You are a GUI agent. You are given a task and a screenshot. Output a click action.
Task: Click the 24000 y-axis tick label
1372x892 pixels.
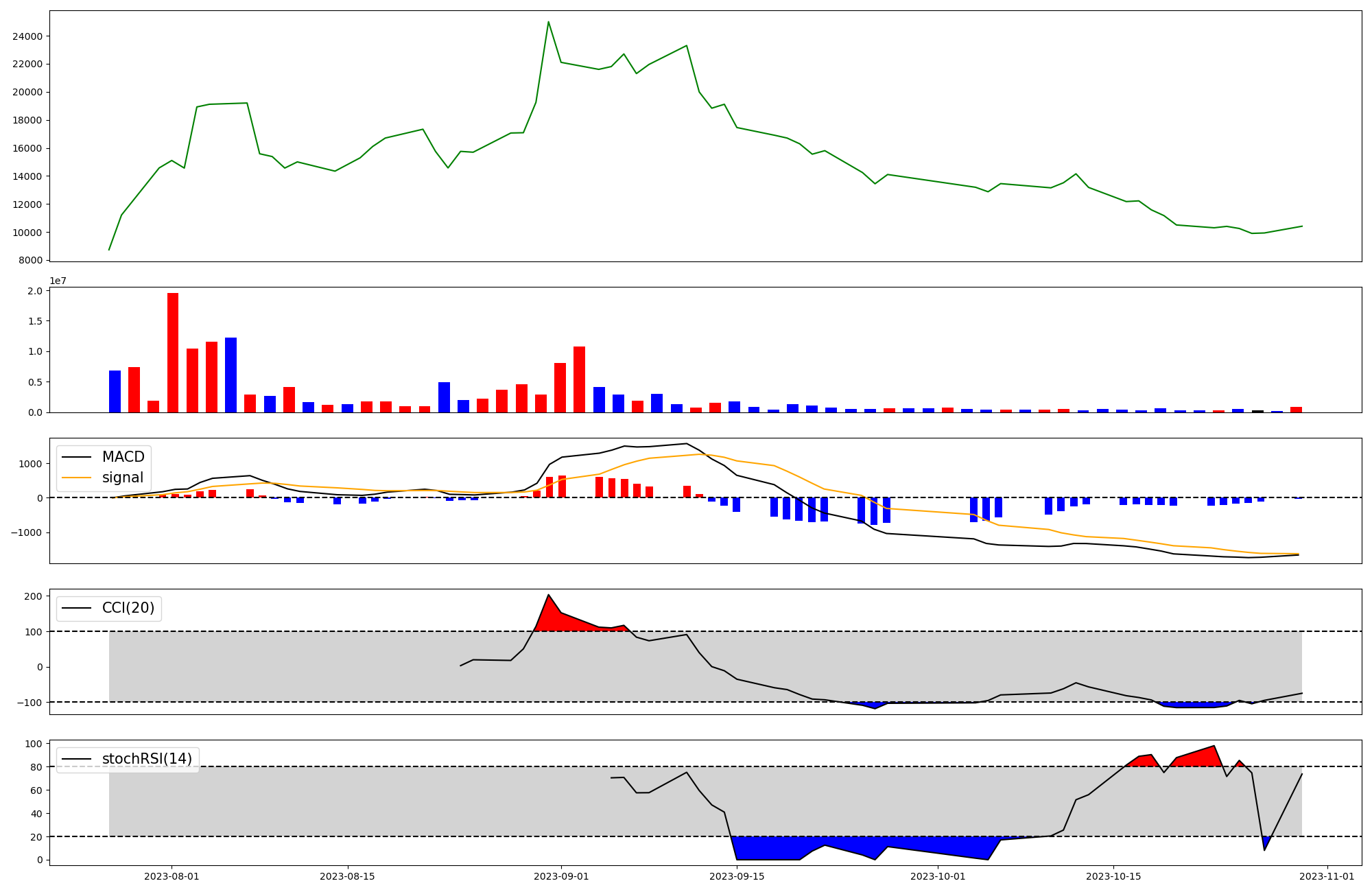tap(27, 36)
